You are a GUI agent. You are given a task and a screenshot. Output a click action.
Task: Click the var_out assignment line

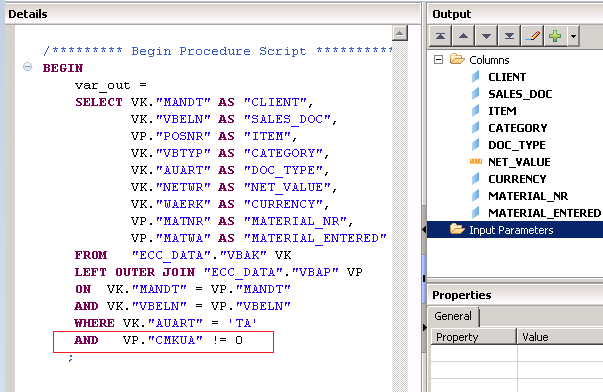(111, 85)
